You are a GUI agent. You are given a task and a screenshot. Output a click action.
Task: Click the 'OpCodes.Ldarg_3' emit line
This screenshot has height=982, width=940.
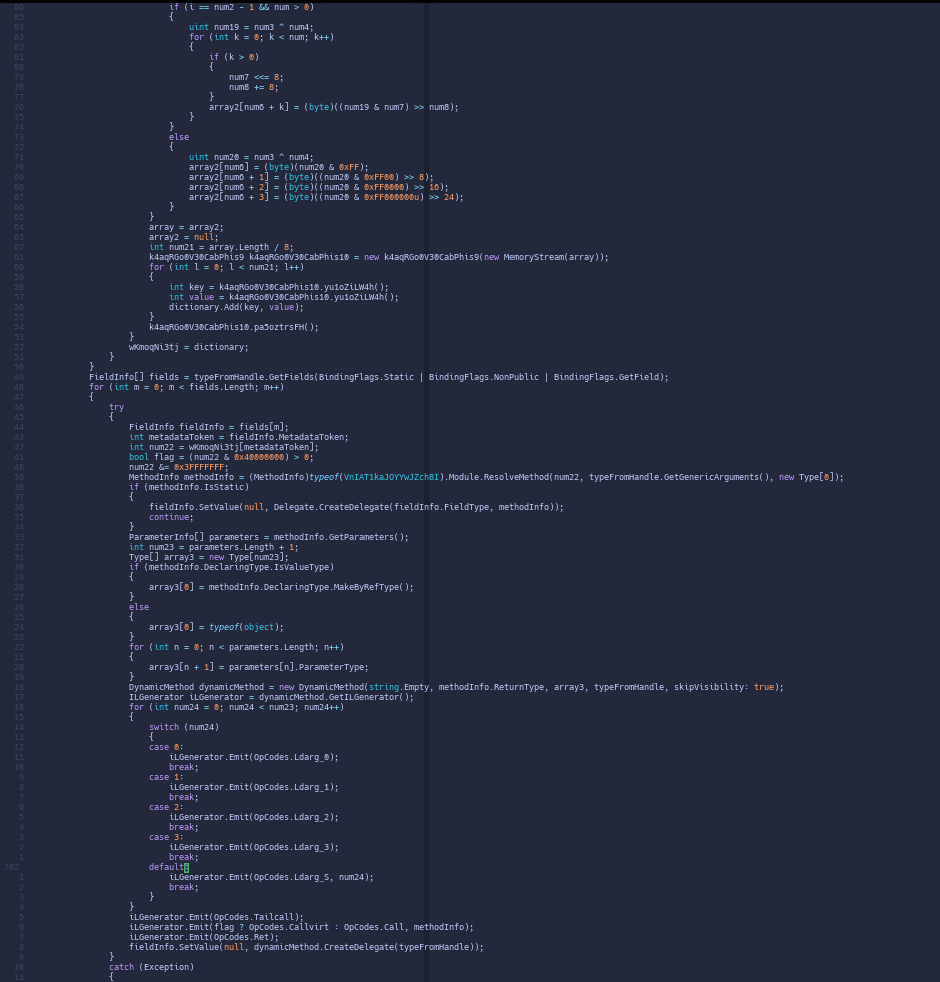(x=254, y=849)
